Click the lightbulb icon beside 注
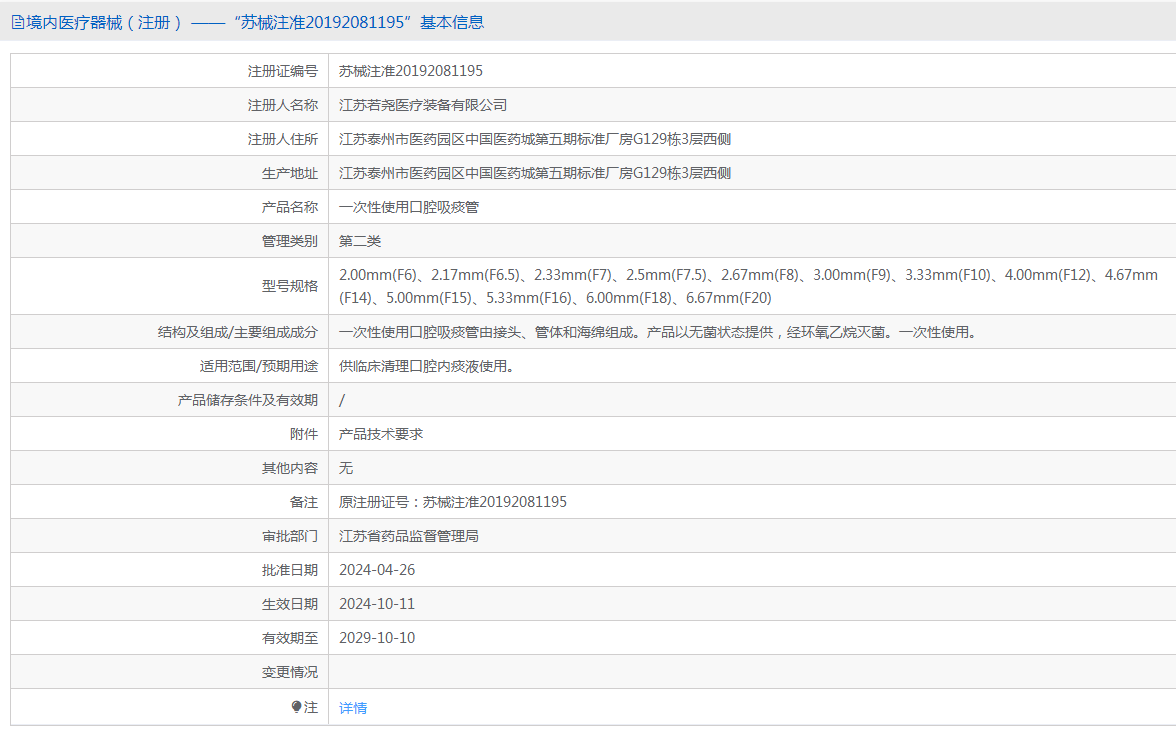Screen dimensions: 1176x729 click(x=296, y=707)
